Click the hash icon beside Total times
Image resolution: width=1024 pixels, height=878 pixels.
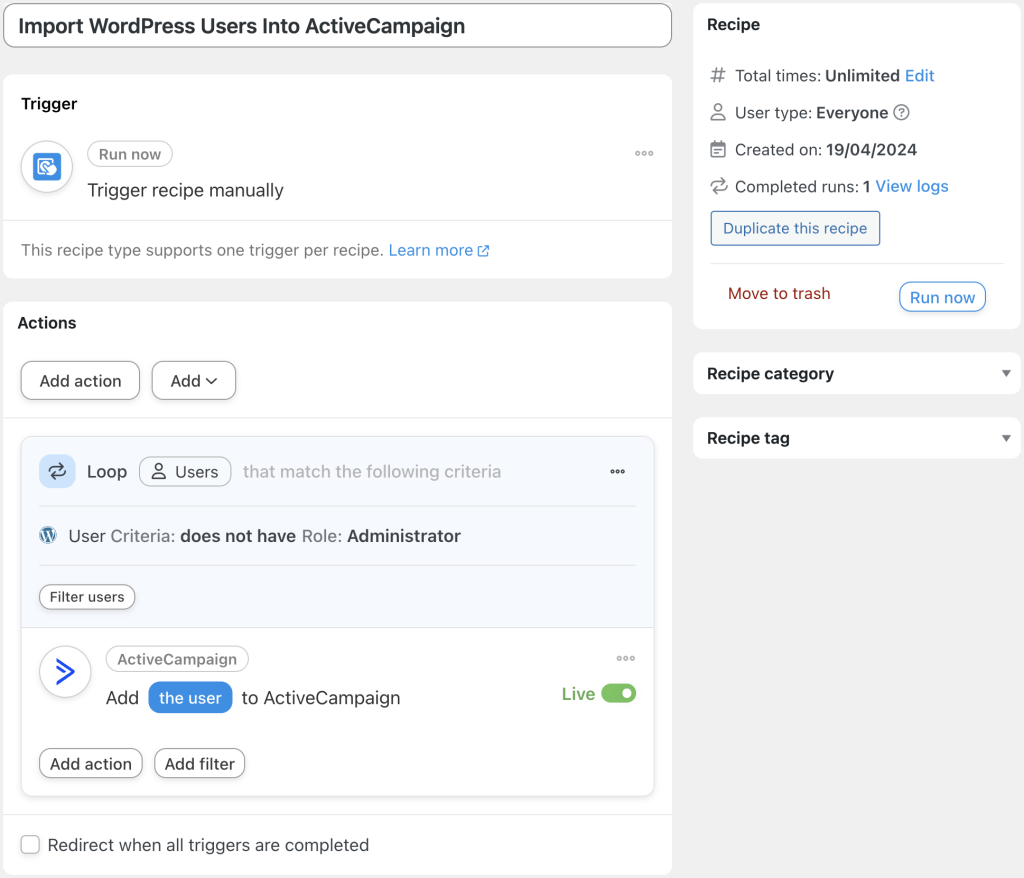pos(718,75)
